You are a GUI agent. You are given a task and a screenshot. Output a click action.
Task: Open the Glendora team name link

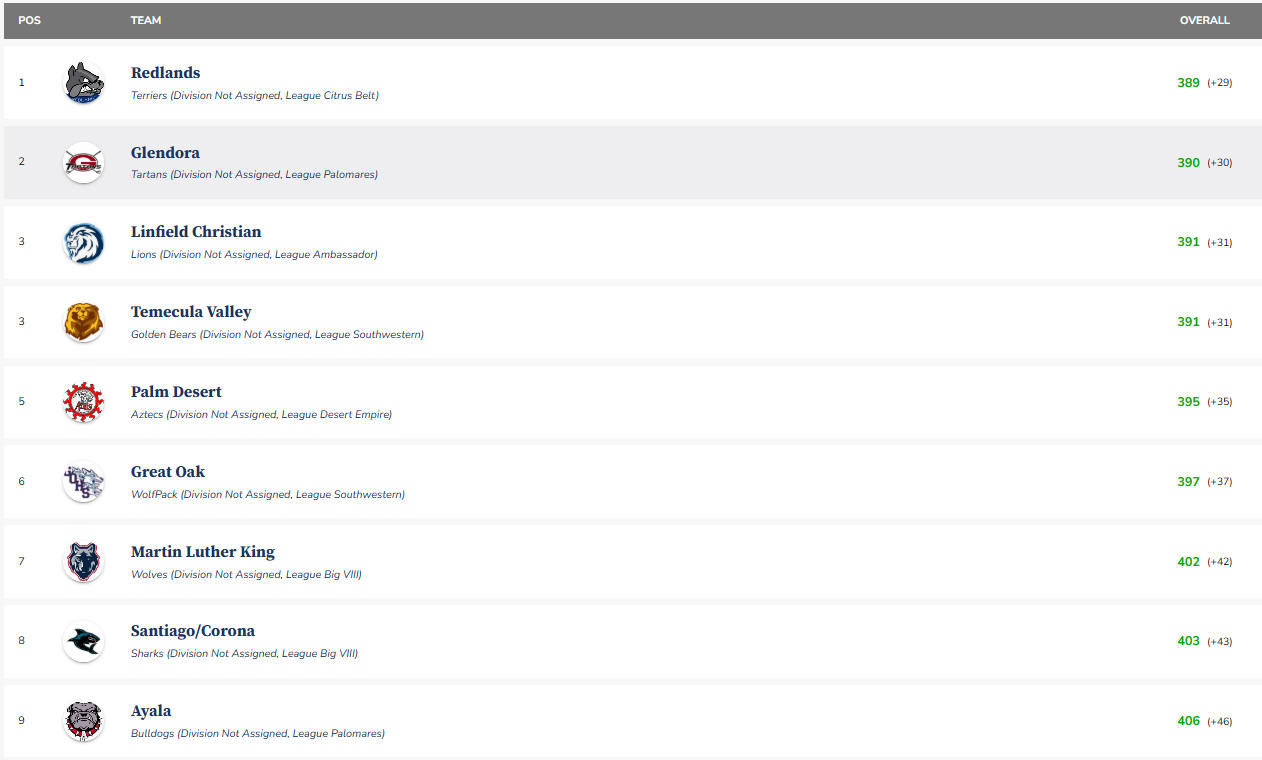click(x=165, y=153)
